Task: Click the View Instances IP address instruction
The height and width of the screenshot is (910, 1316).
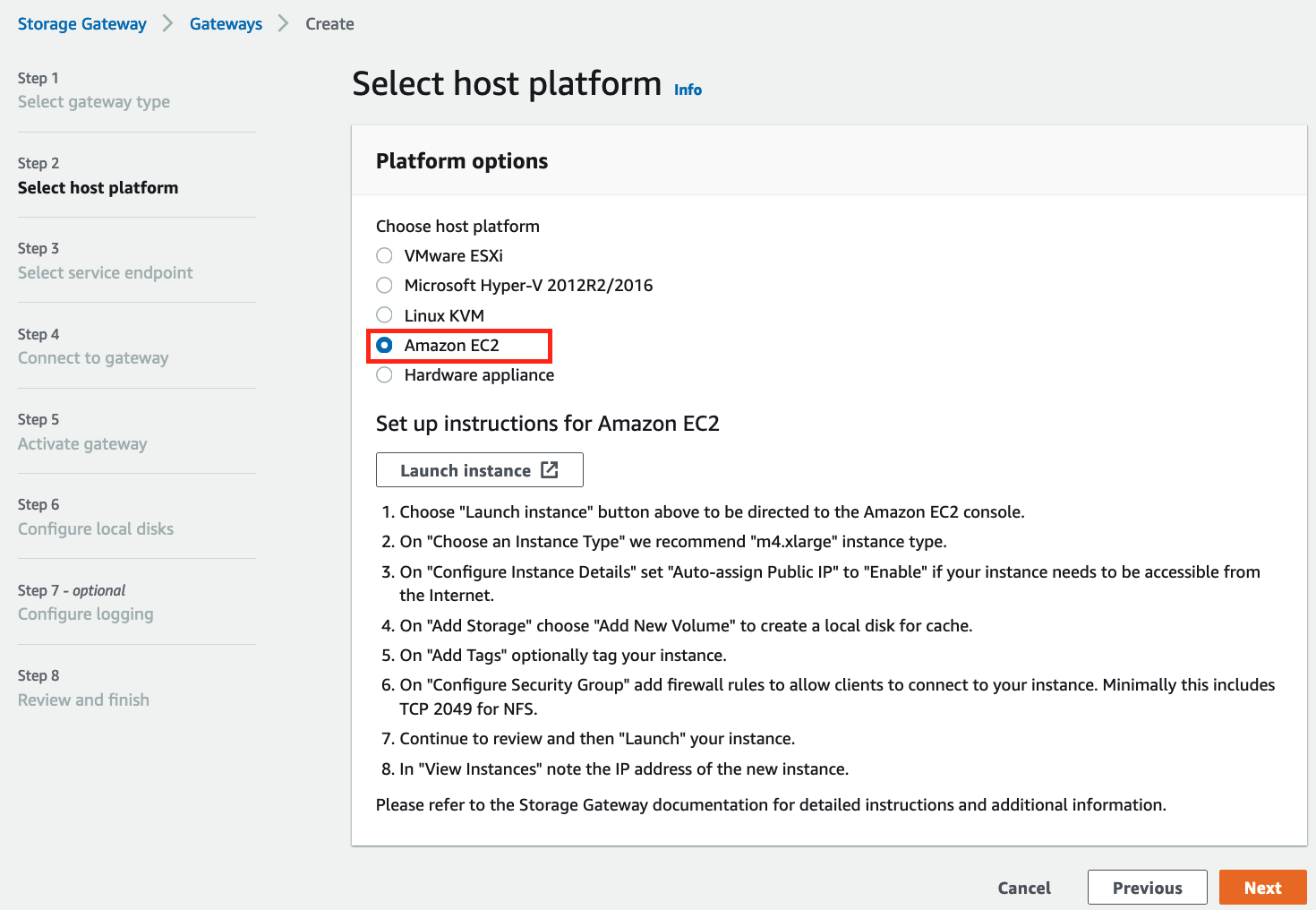Action: 624,768
